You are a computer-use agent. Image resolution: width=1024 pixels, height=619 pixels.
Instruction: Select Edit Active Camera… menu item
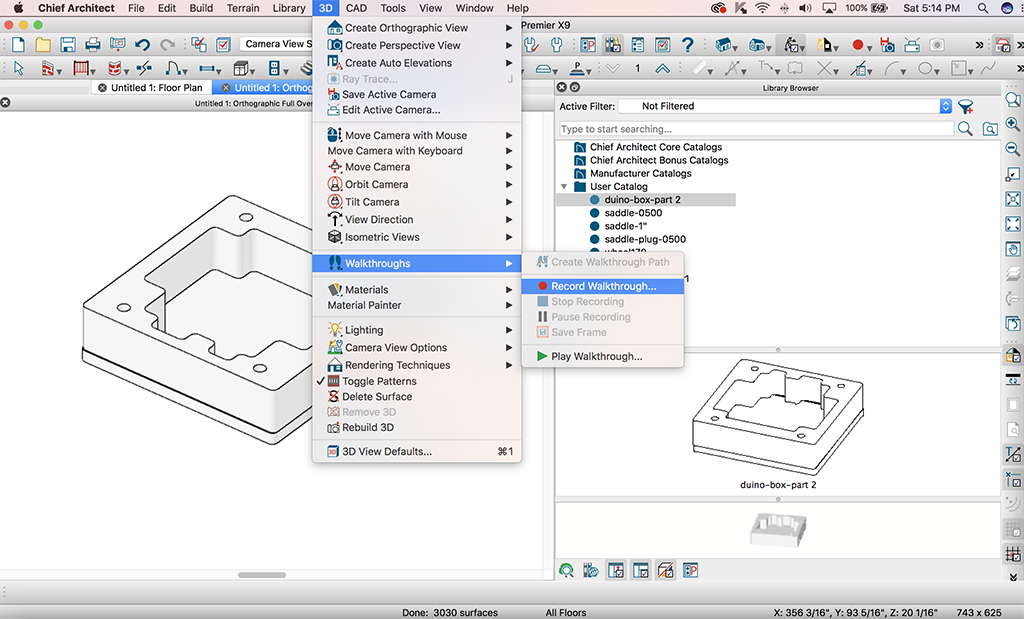pos(417,110)
